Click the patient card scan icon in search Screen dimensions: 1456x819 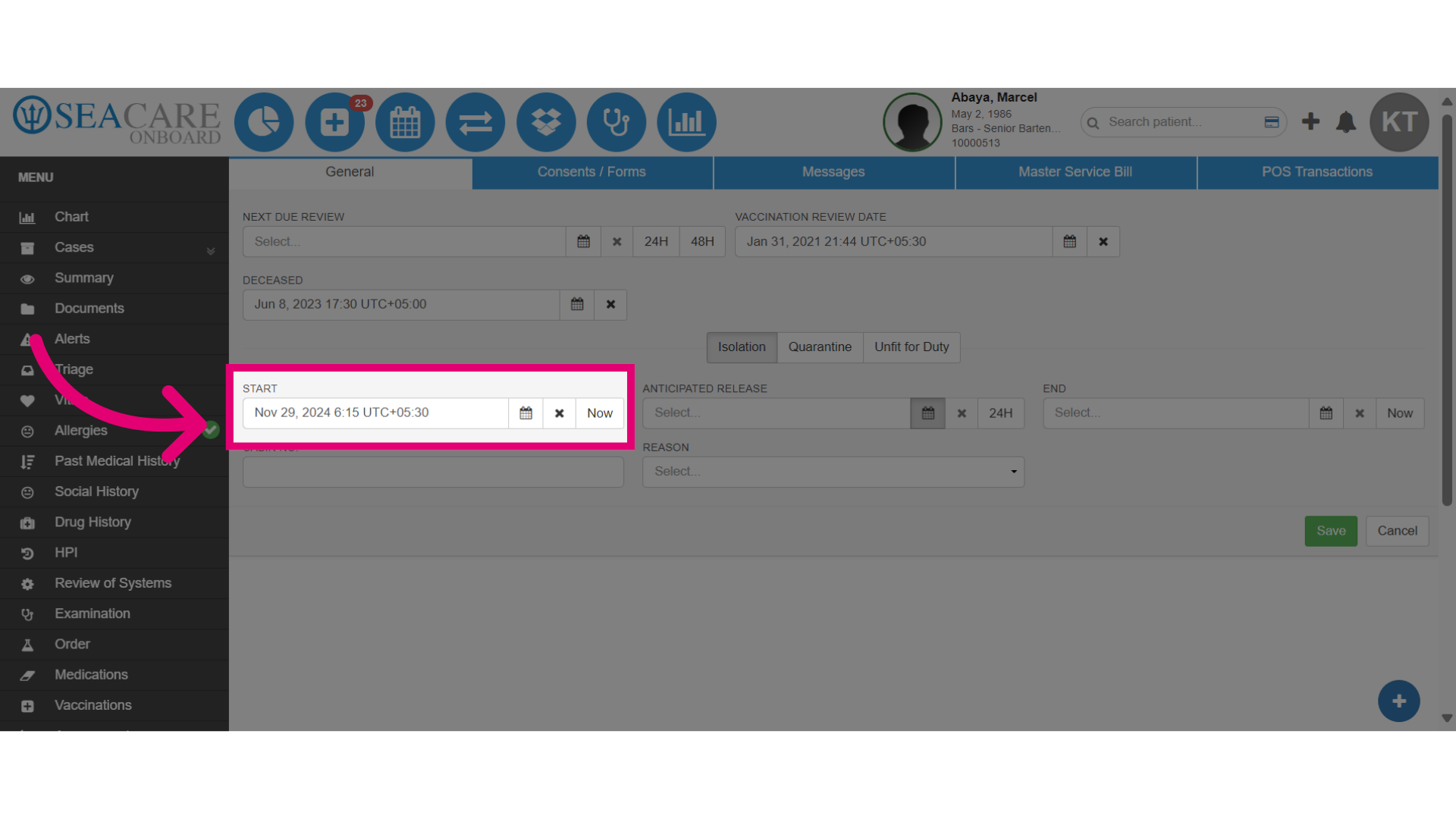tap(1272, 122)
